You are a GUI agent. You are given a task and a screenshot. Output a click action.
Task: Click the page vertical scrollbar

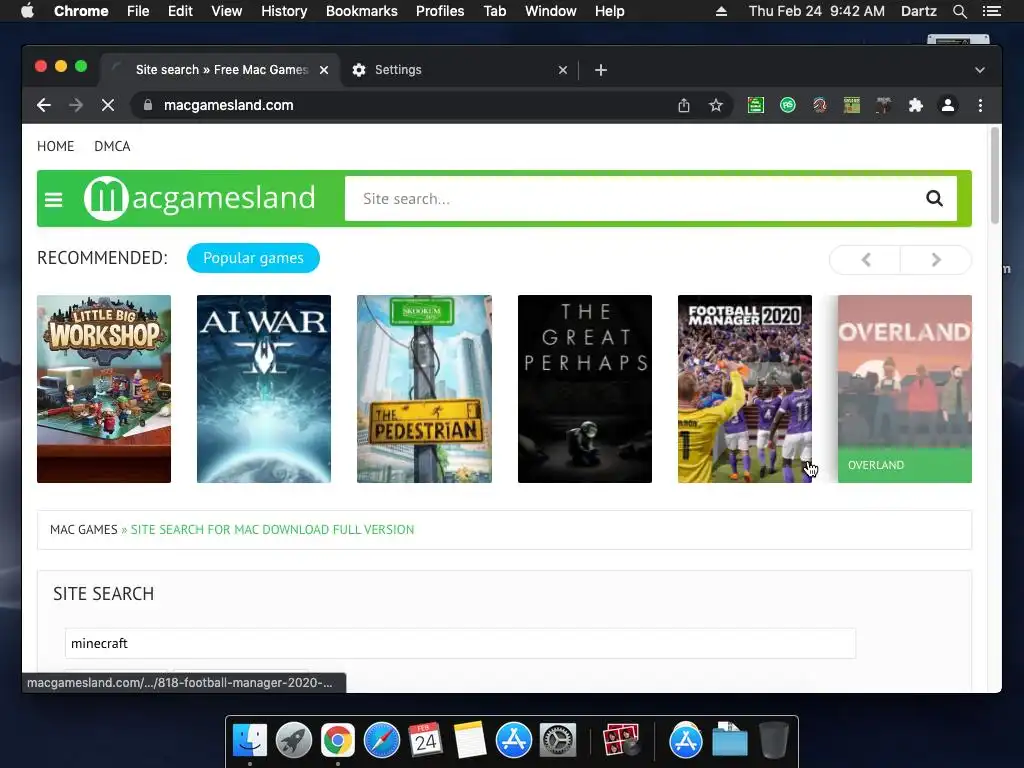pos(995,175)
